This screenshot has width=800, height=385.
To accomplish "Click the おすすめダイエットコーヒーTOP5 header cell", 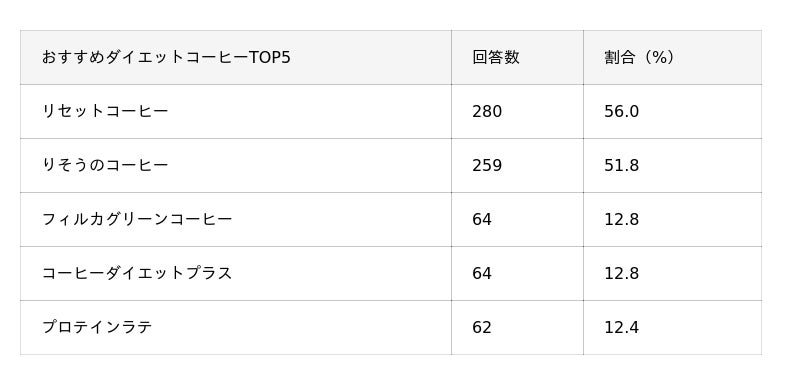I will tap(236, 57).
